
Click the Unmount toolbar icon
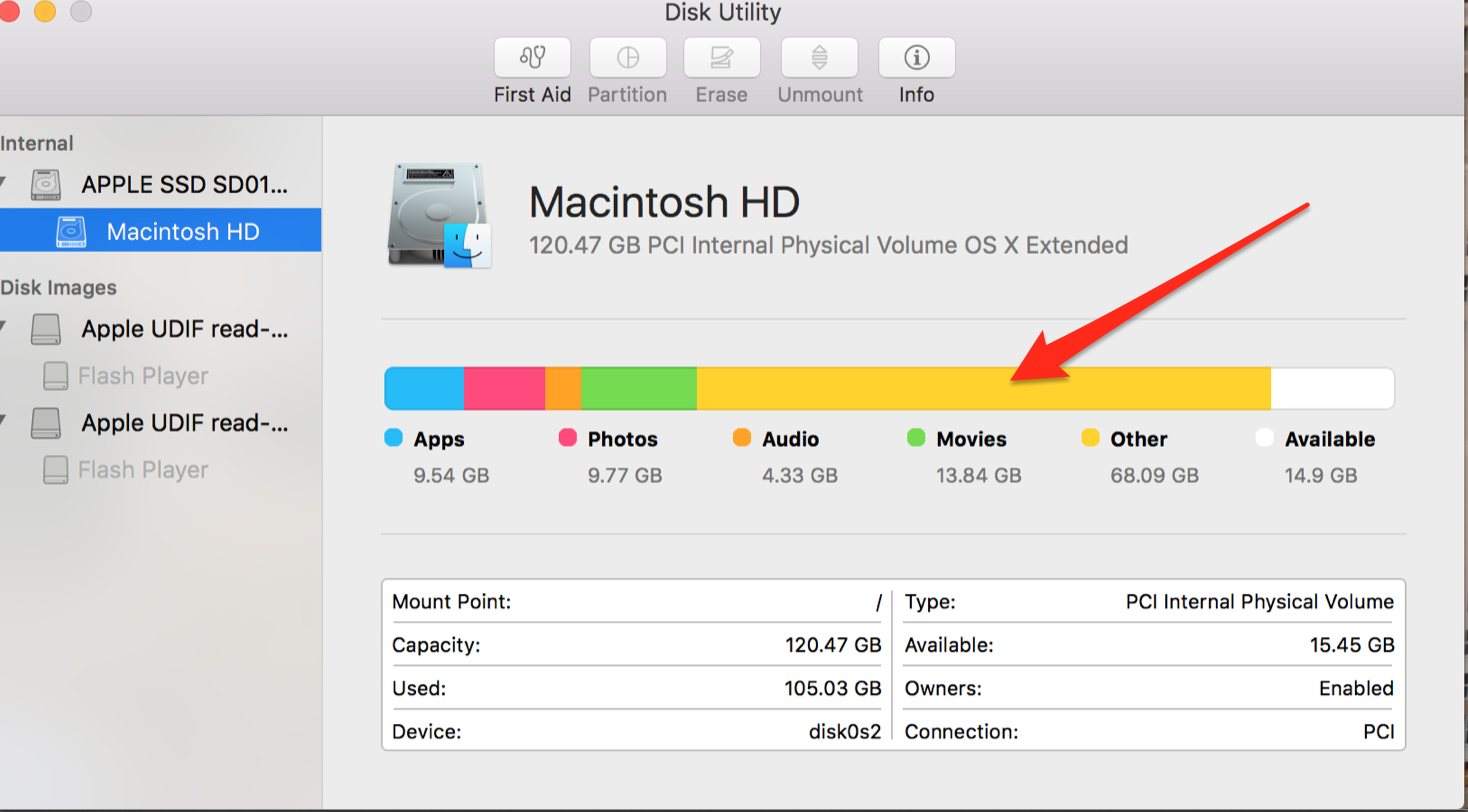[819, 58]
